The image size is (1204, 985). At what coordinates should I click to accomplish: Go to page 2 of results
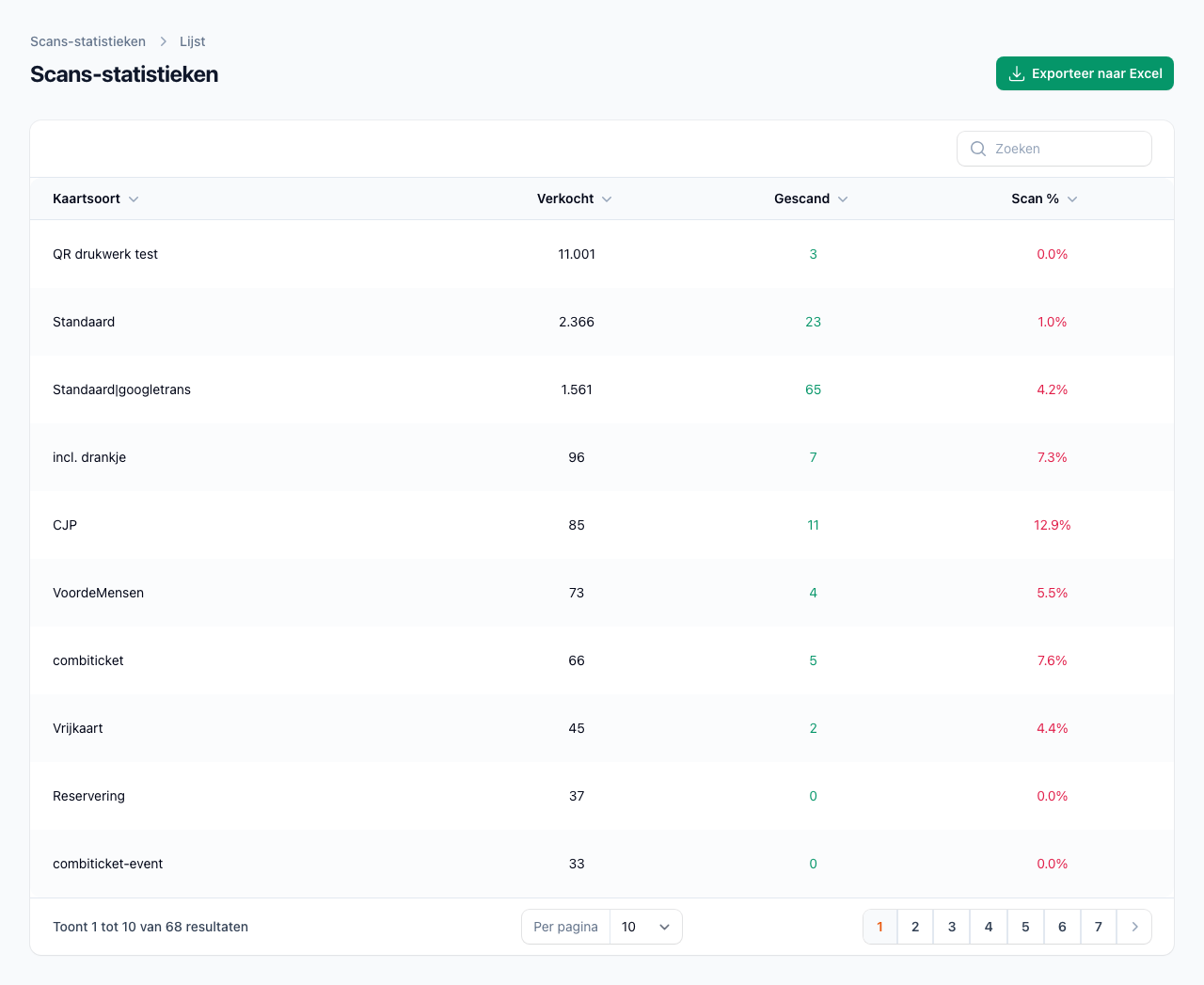915,927
